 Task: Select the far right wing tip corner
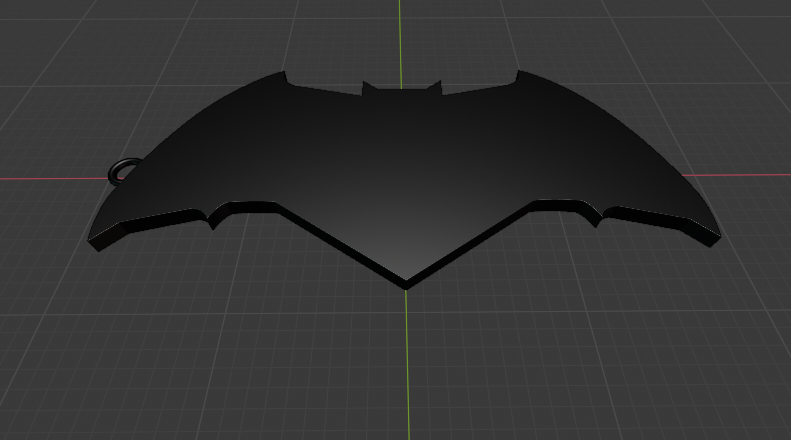tap(714, 241)
